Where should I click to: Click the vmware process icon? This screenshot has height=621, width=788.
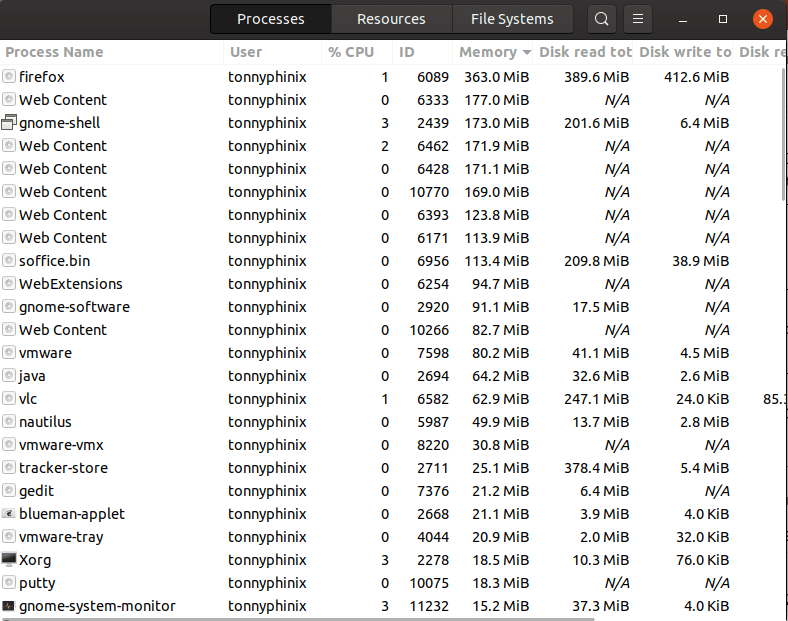[9, 352]
